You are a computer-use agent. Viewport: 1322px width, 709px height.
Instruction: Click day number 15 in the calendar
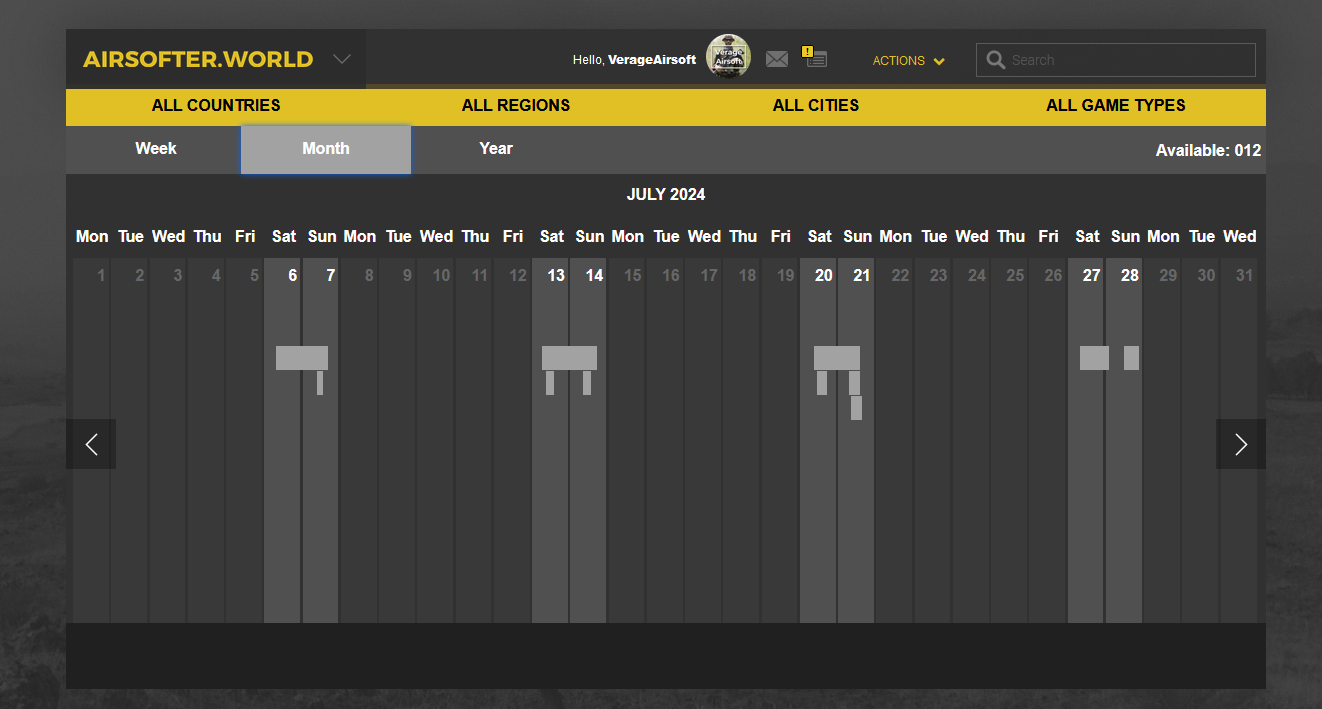(x=632, y=275)
